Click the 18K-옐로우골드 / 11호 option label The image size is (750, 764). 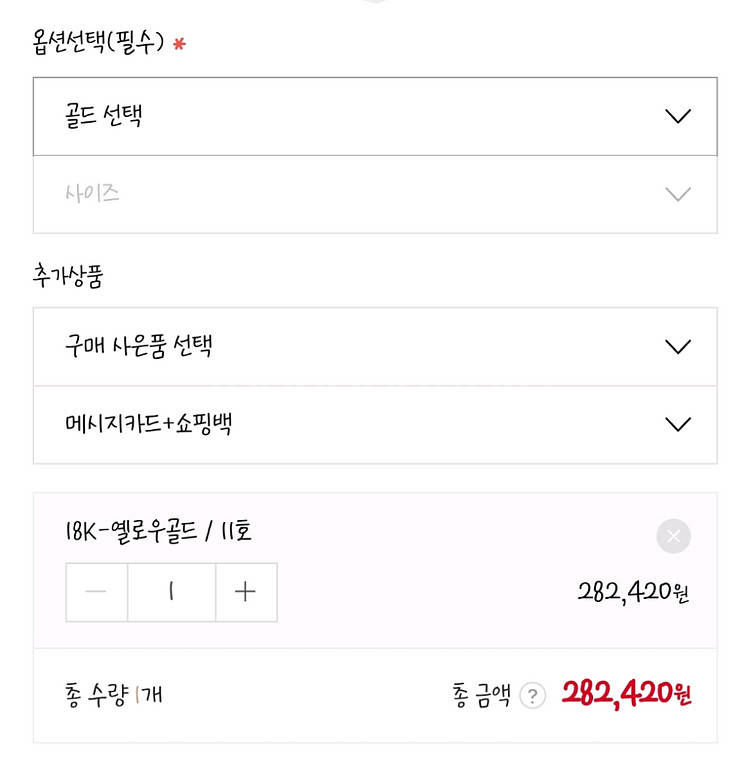point(158,531)
